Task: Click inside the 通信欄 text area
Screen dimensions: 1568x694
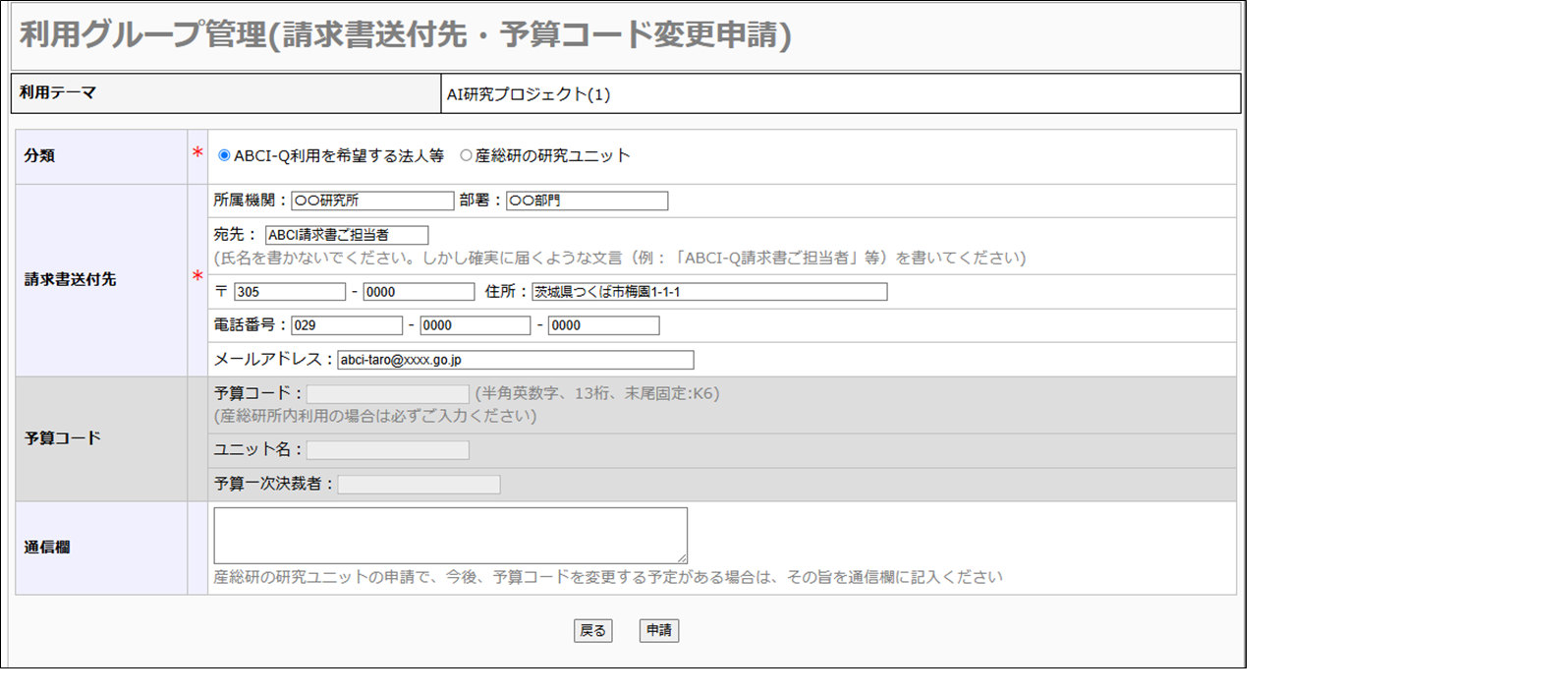Action: point(450,536)
